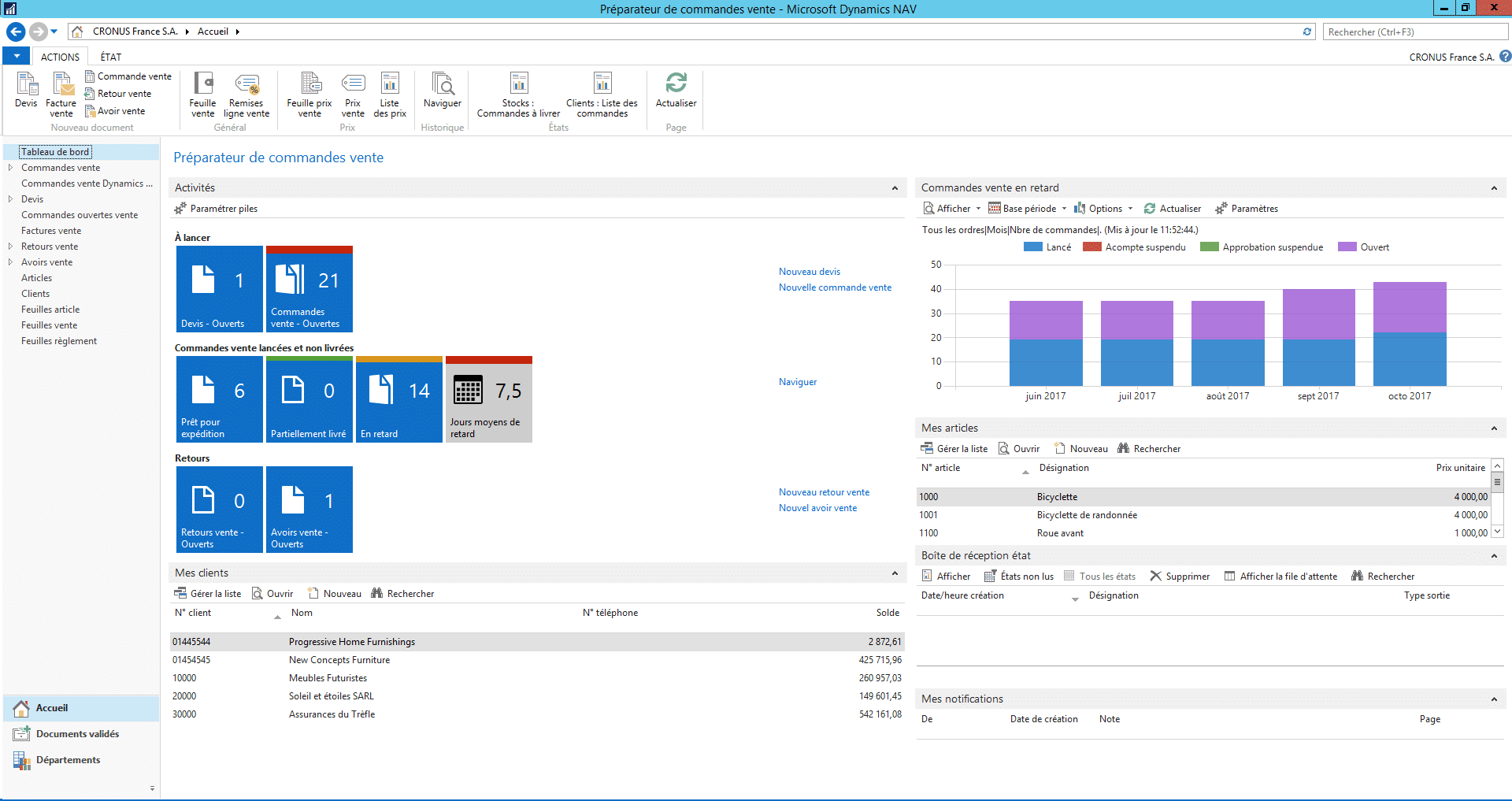Click the Naviguer ribbon icon
The image size is (1512, 801).
[x=443, y=90]
